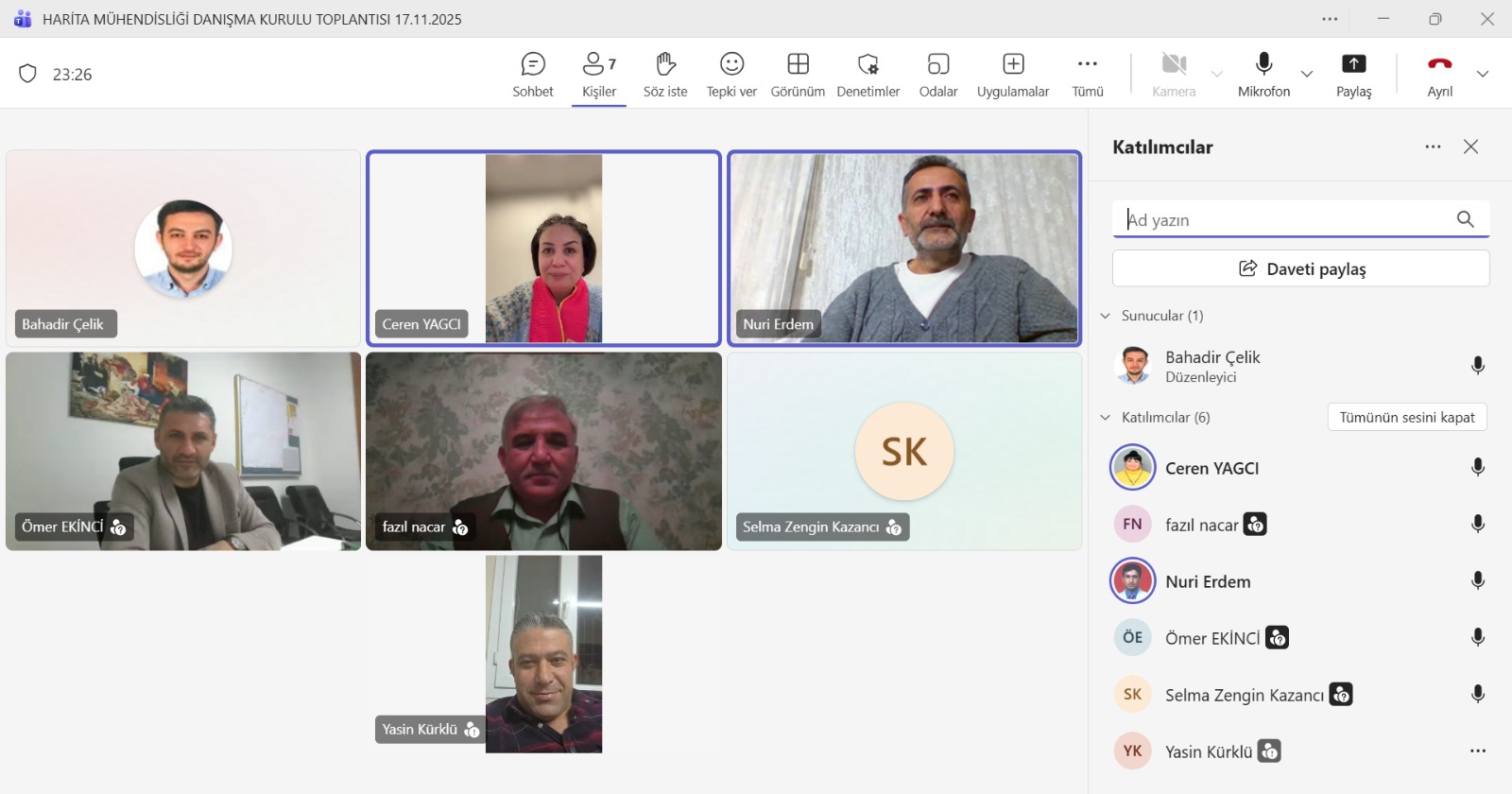
Task: Open Odalar breakout rooms
Action: point(937,74)
